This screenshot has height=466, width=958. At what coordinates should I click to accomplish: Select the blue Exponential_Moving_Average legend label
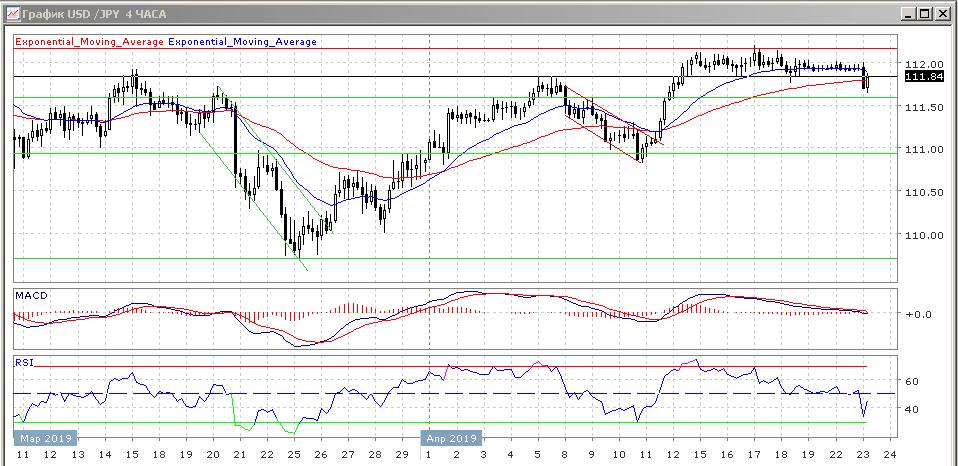coord(243,42)
